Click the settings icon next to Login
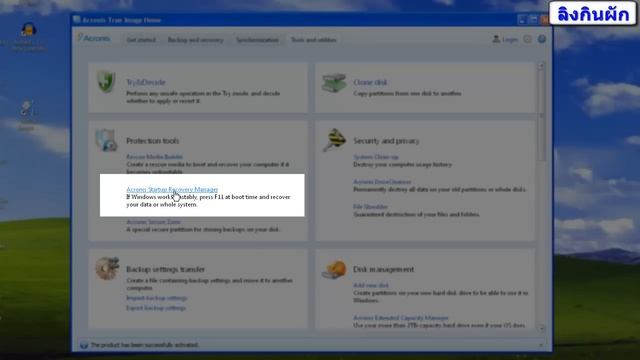Image resolution: width=640 pixels, height=360 pixels. [527, 39]
